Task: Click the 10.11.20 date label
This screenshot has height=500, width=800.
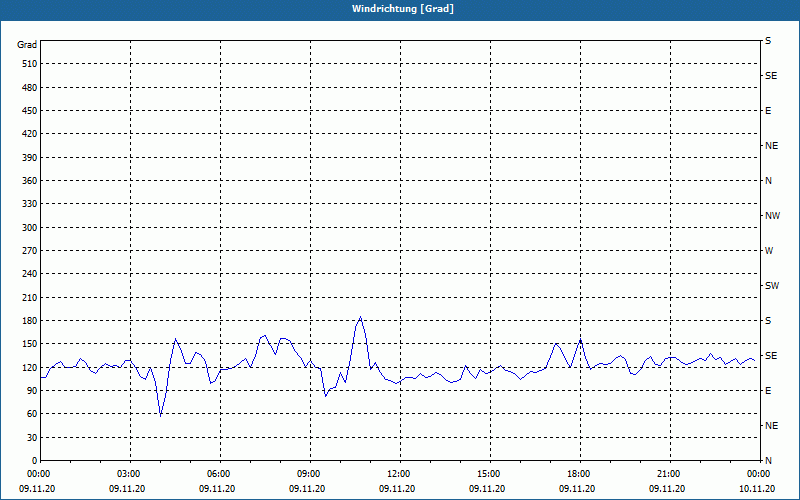Action: pyautogui.click(x=757, y=489)
